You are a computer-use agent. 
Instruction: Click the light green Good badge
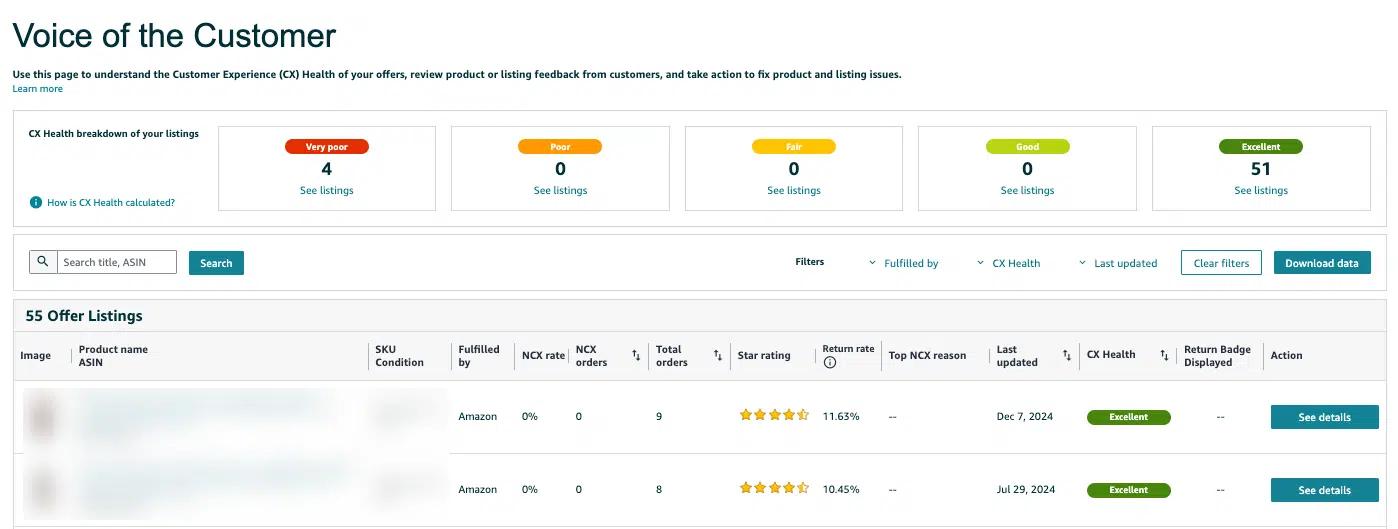[1027, 147]
